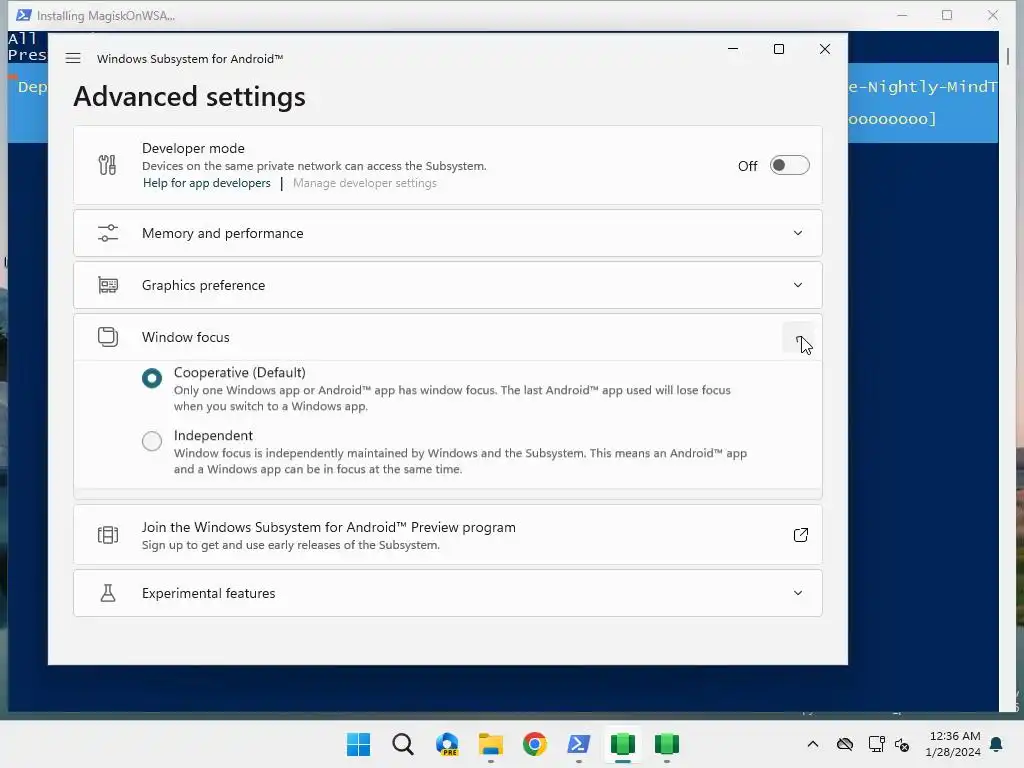The image size is (1024, 768).
Task: Open the muted volume tray icon
Action: [902, 744]
